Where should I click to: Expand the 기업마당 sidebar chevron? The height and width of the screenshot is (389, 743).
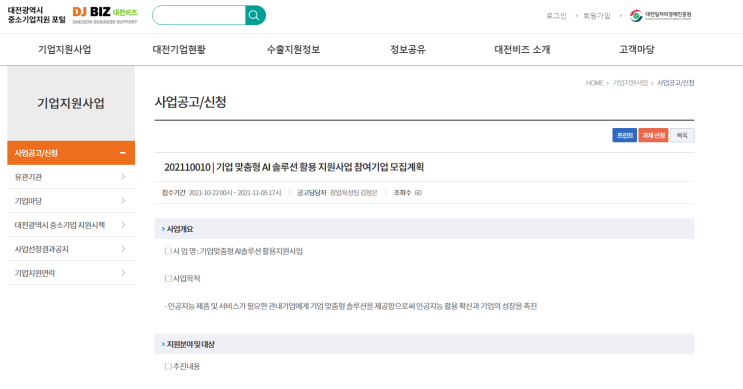point(123,201)
